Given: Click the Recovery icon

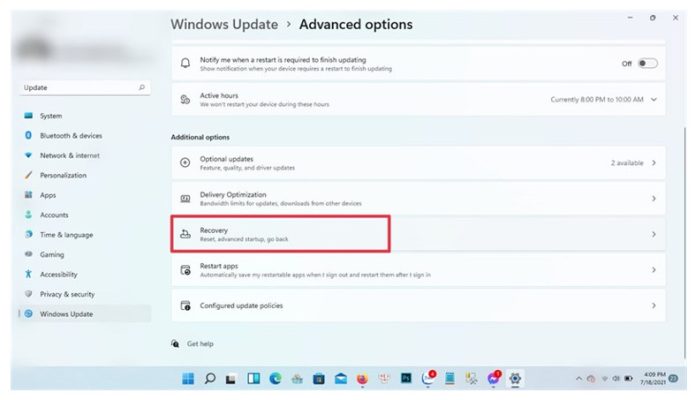Looking at the screenshot, I should click(x=185, y=234).
